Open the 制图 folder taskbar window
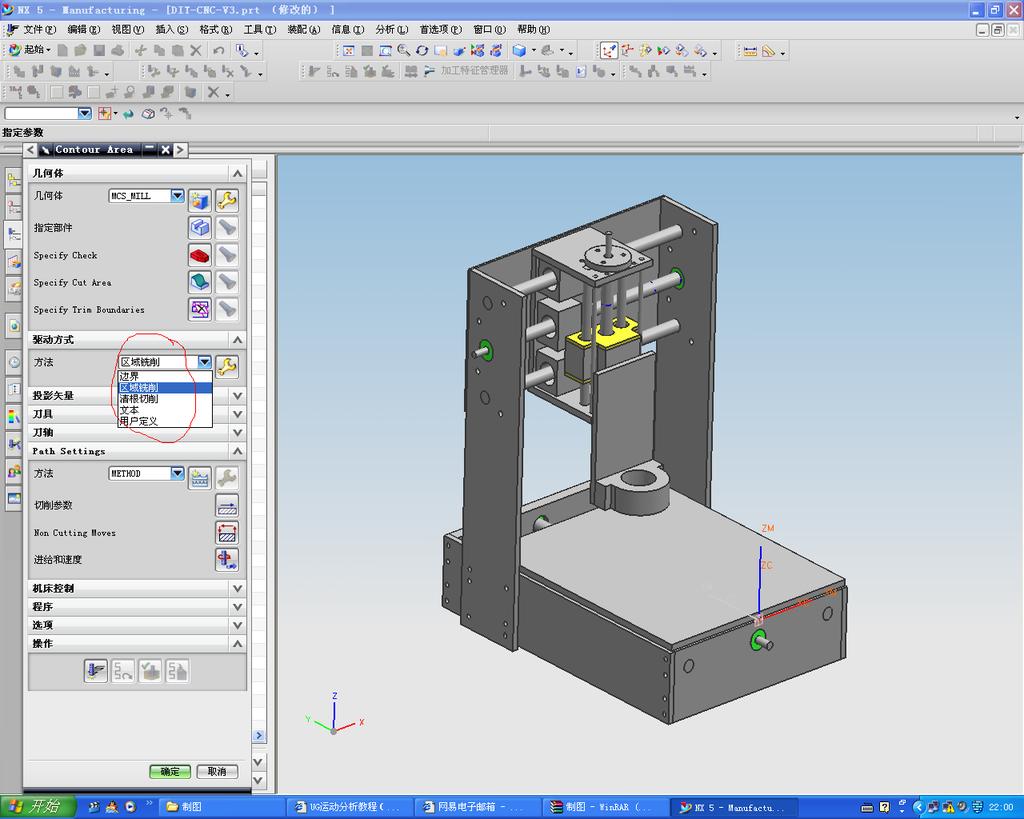 pyautogui.click(x=223, y=807)
